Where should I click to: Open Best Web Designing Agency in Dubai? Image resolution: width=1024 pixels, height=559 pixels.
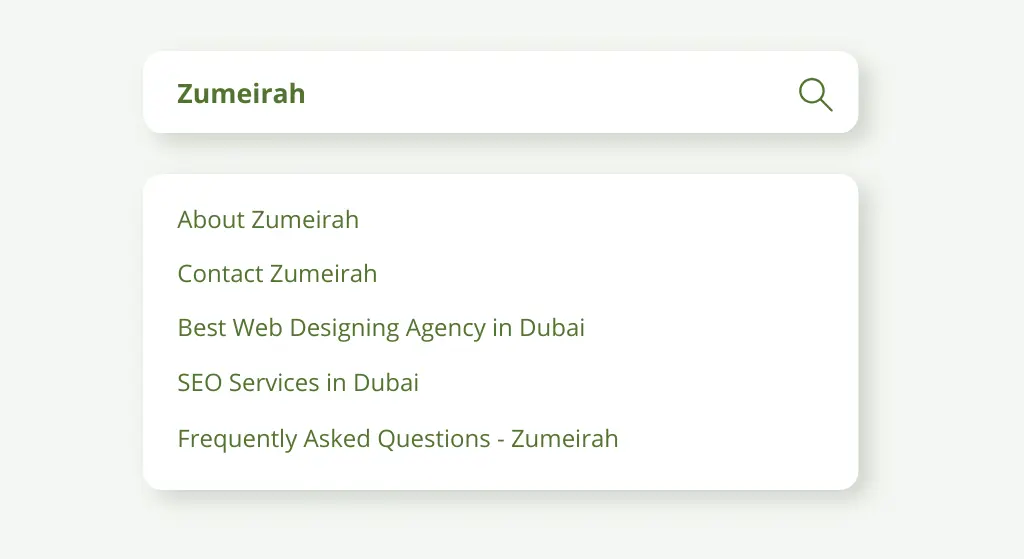click(x=381, y=327)
